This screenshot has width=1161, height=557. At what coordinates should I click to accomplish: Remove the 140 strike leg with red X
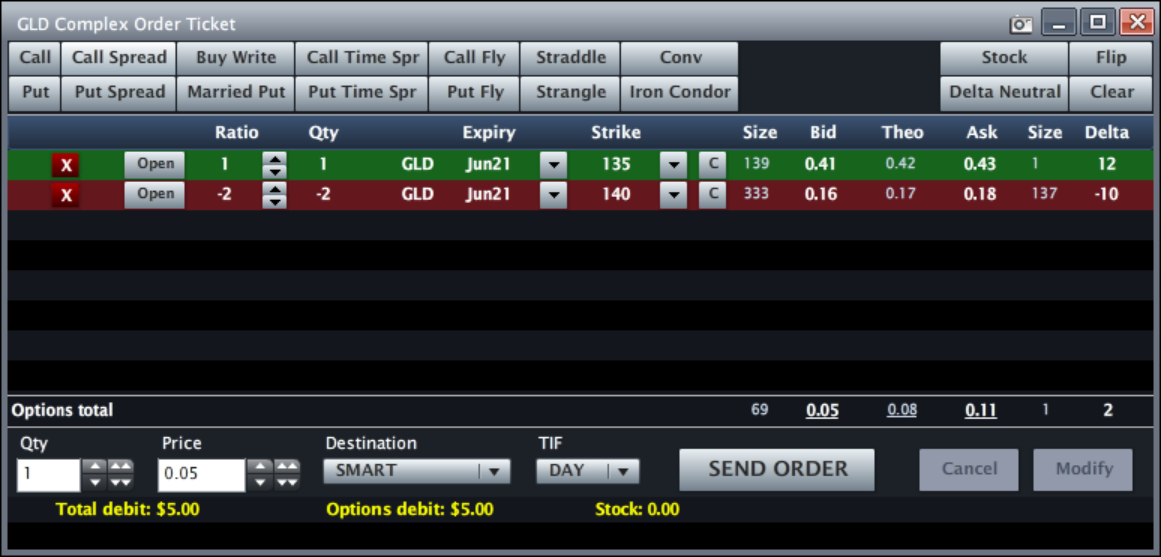pyautogui.click(x=66, y=195)
